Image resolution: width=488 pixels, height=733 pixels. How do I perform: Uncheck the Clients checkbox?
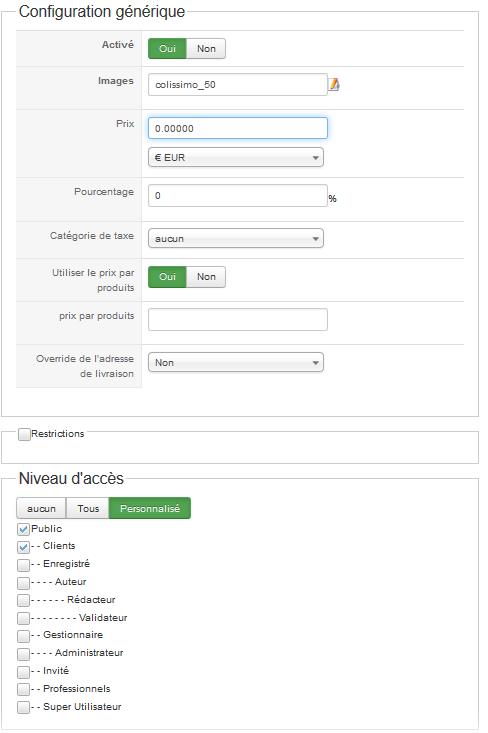coord(23,547)
